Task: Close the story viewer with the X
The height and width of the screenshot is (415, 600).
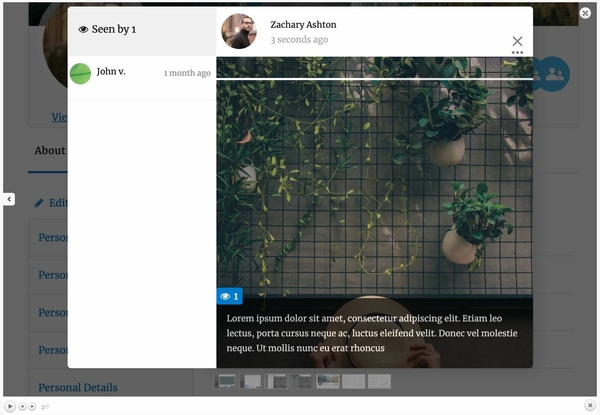Action: [517, 41]
